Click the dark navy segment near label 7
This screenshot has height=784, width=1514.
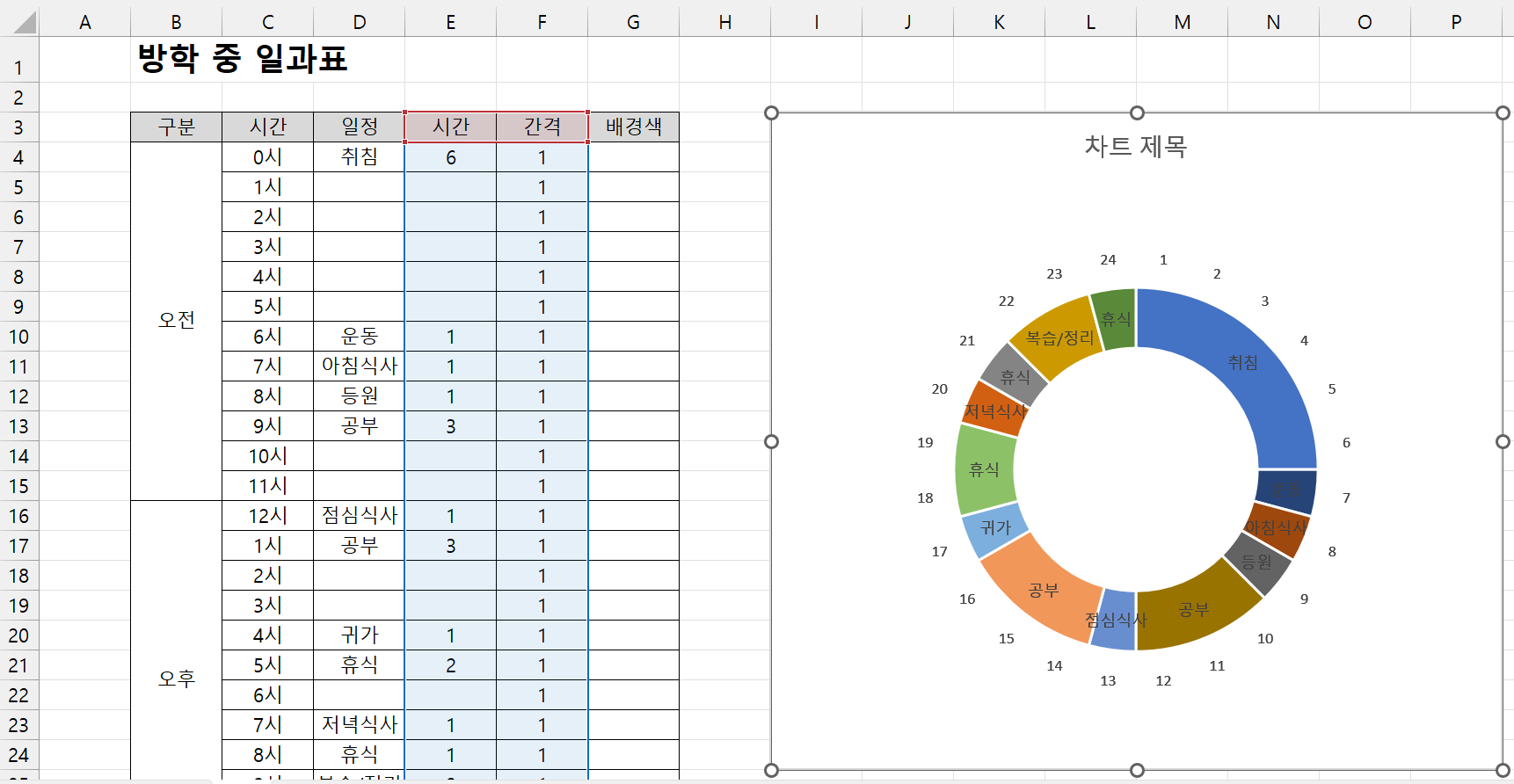(1286, 491)
